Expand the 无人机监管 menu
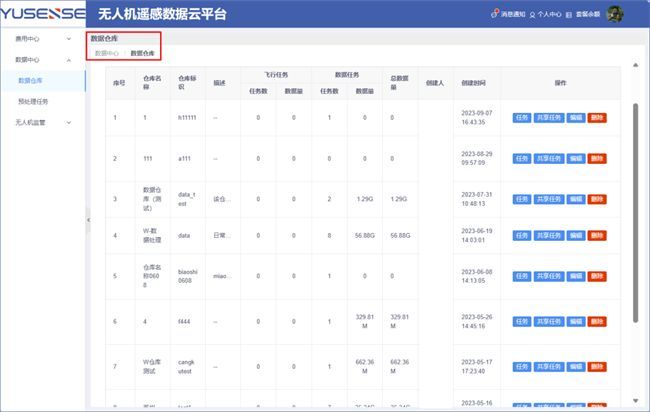650x412 pixels. pos(40,122)
